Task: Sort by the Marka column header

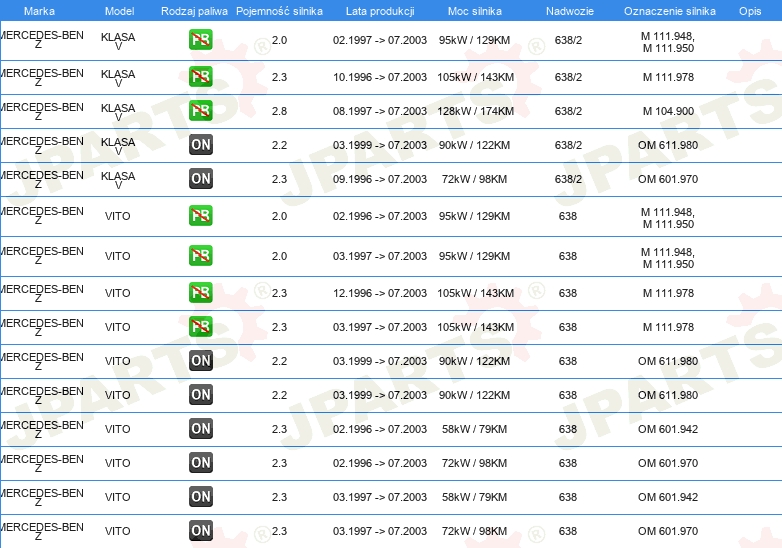Action: (39, 11)
